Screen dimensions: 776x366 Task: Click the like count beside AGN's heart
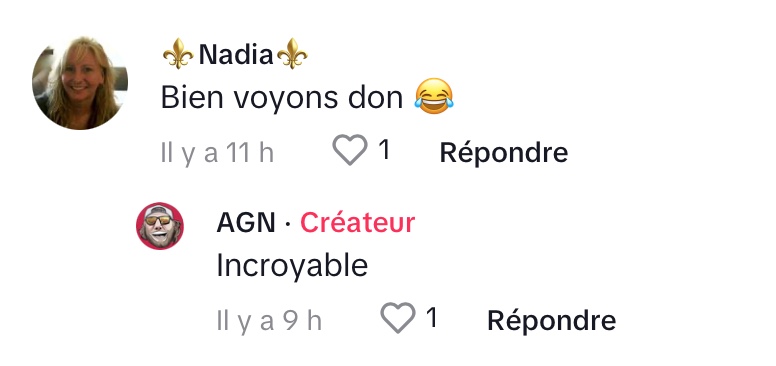432,317
